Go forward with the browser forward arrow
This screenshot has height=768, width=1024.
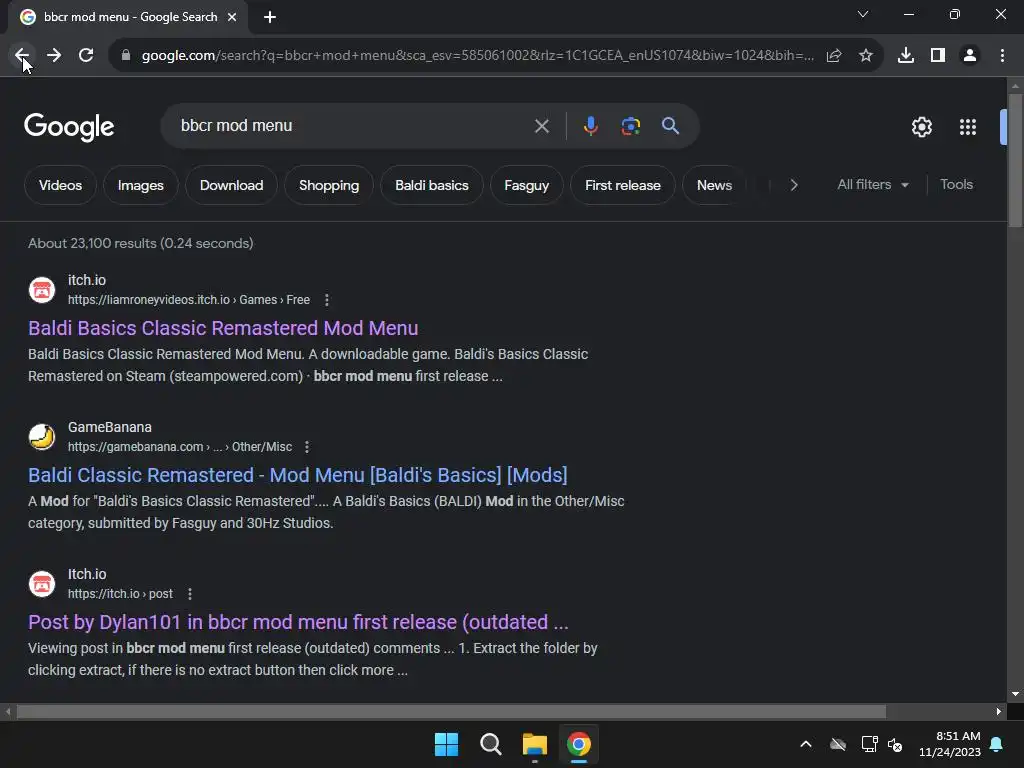[x=54, y=55]
